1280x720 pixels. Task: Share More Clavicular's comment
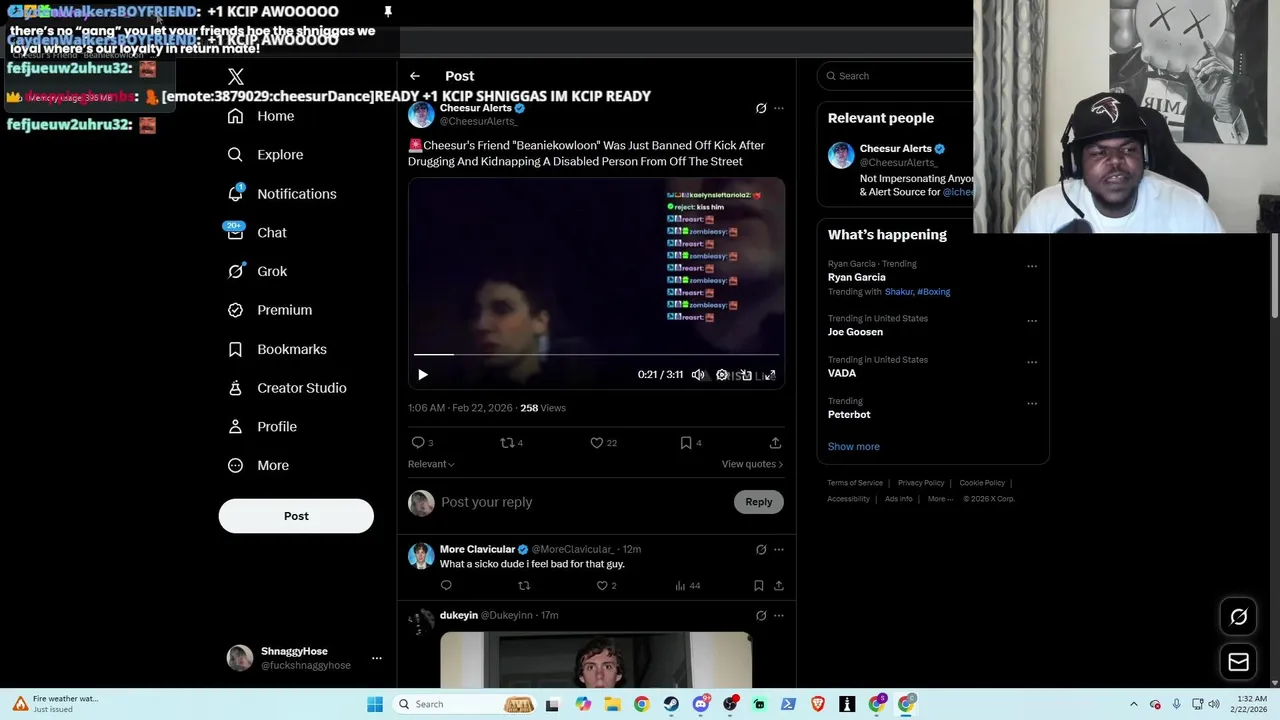779,586
